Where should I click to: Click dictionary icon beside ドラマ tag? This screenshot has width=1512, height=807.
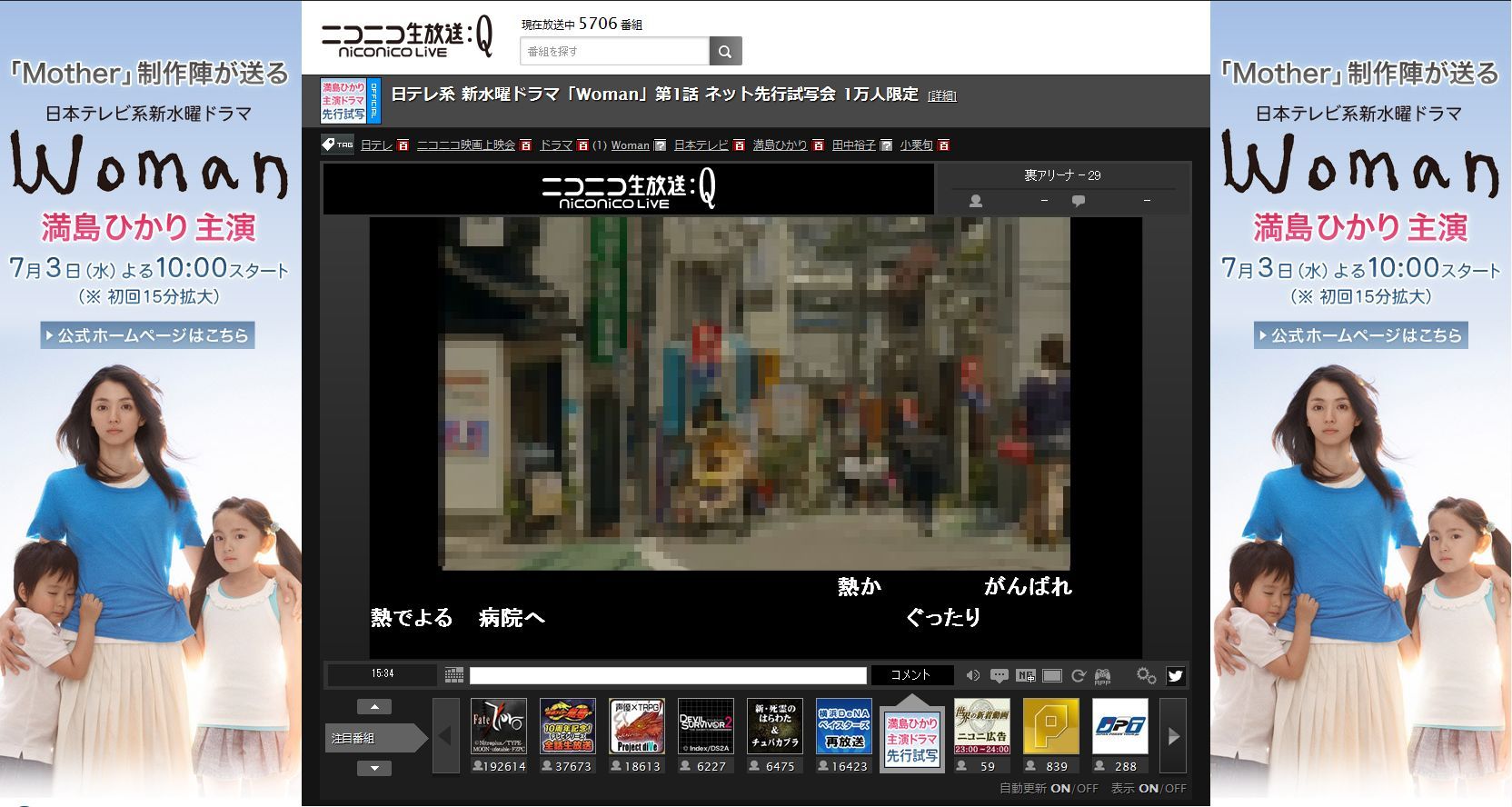[582, 145]
